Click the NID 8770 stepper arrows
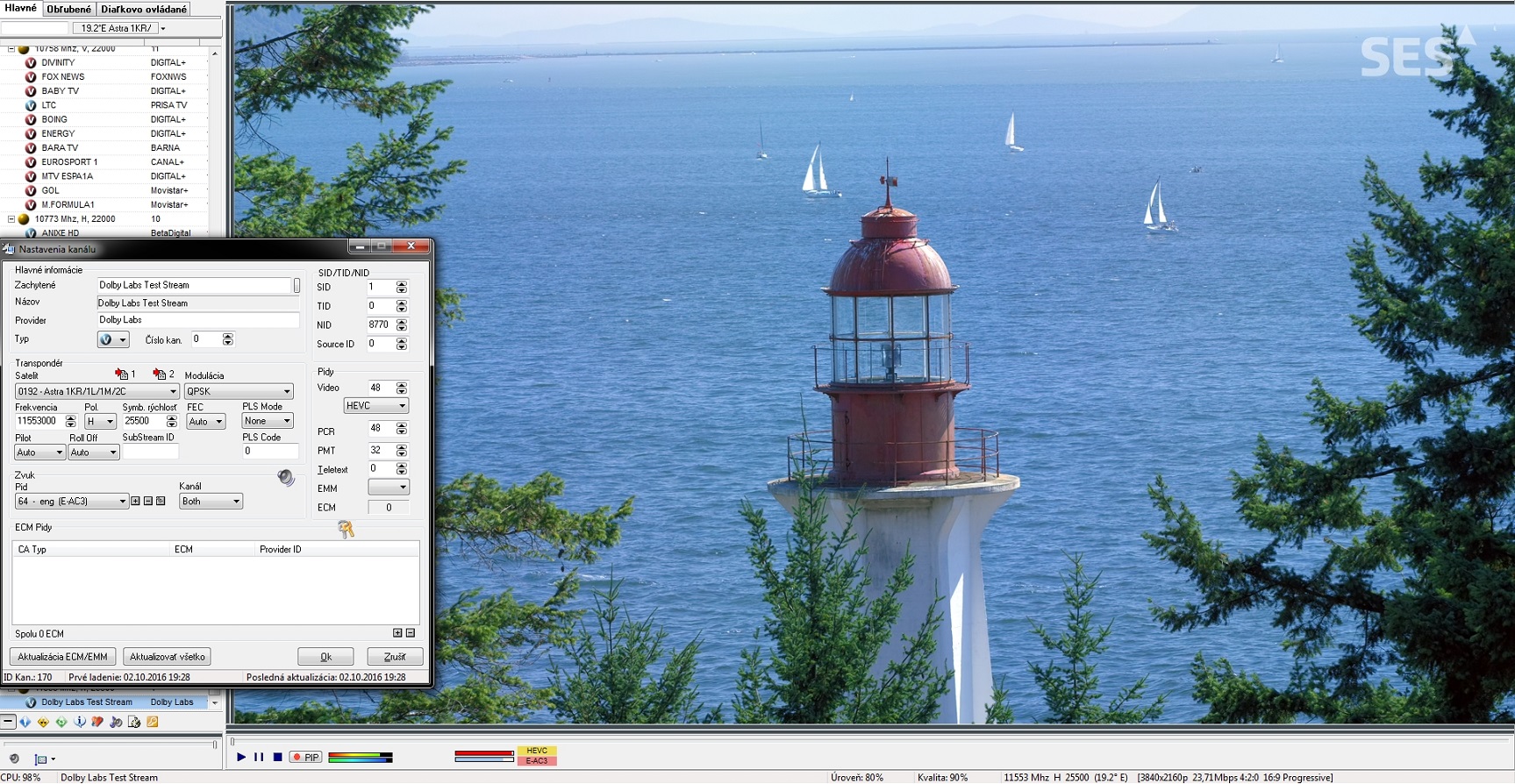 click(x=402, y=325)
